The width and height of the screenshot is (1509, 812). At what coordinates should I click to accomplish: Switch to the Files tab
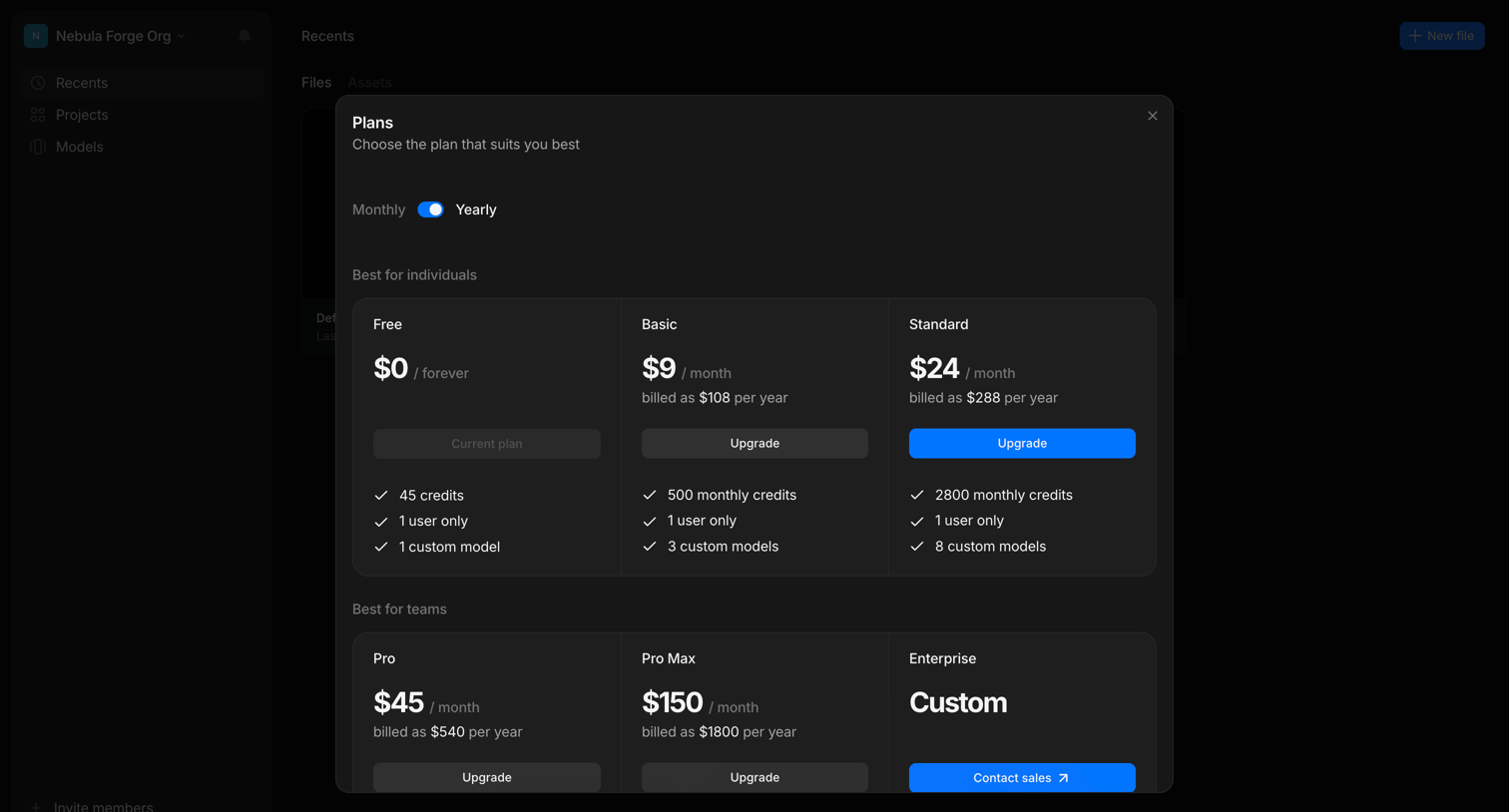click(316, 83)
